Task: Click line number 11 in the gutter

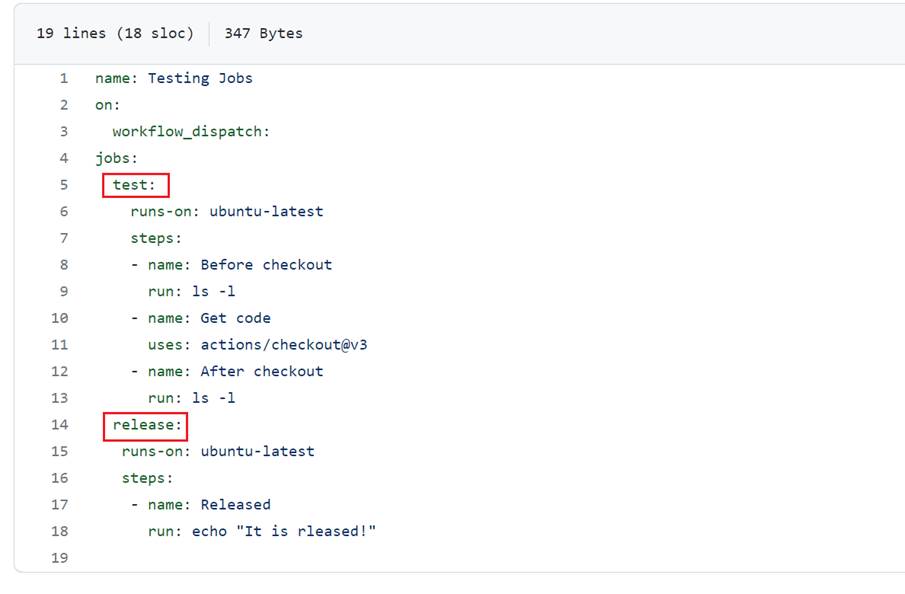Action: coord(60,345)
